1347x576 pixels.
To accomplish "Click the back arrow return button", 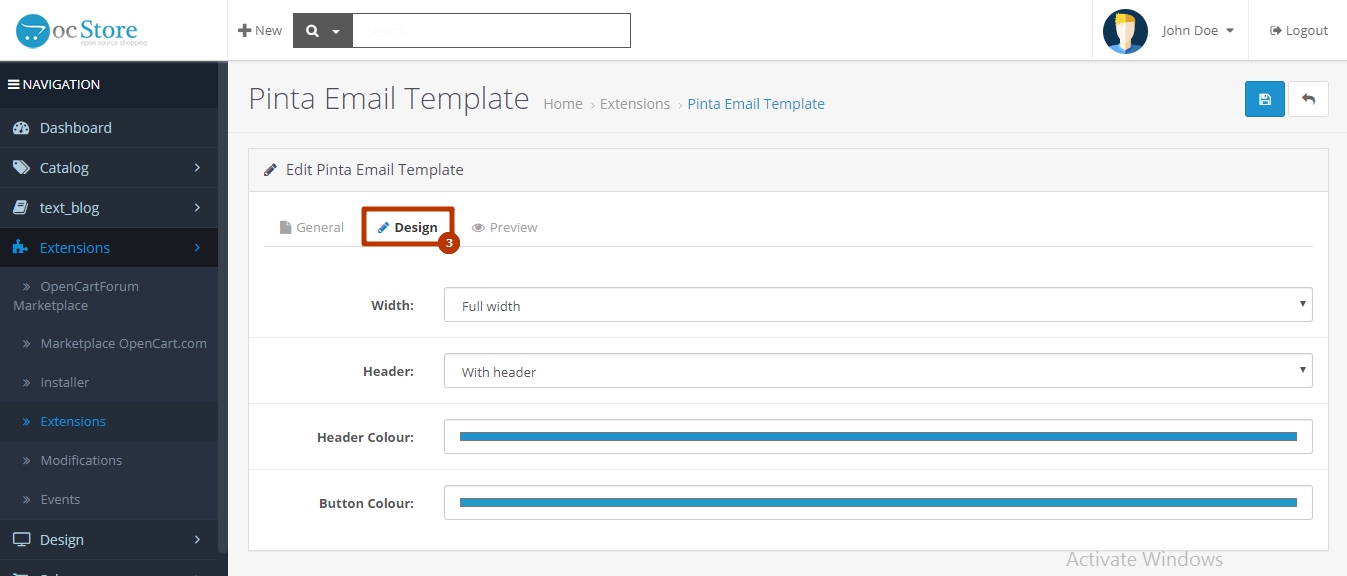I will 1308,99.
